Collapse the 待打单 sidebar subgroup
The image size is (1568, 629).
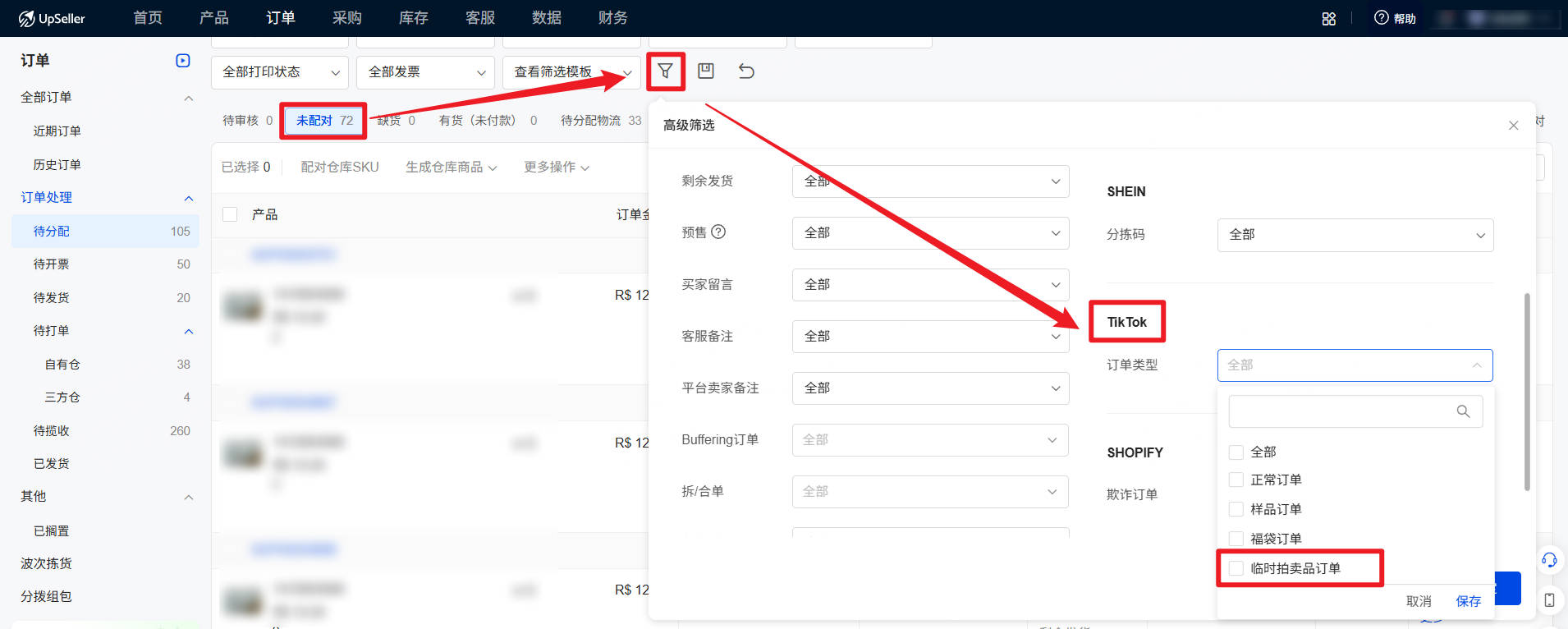pyautogui.click(x=189, y=331)
